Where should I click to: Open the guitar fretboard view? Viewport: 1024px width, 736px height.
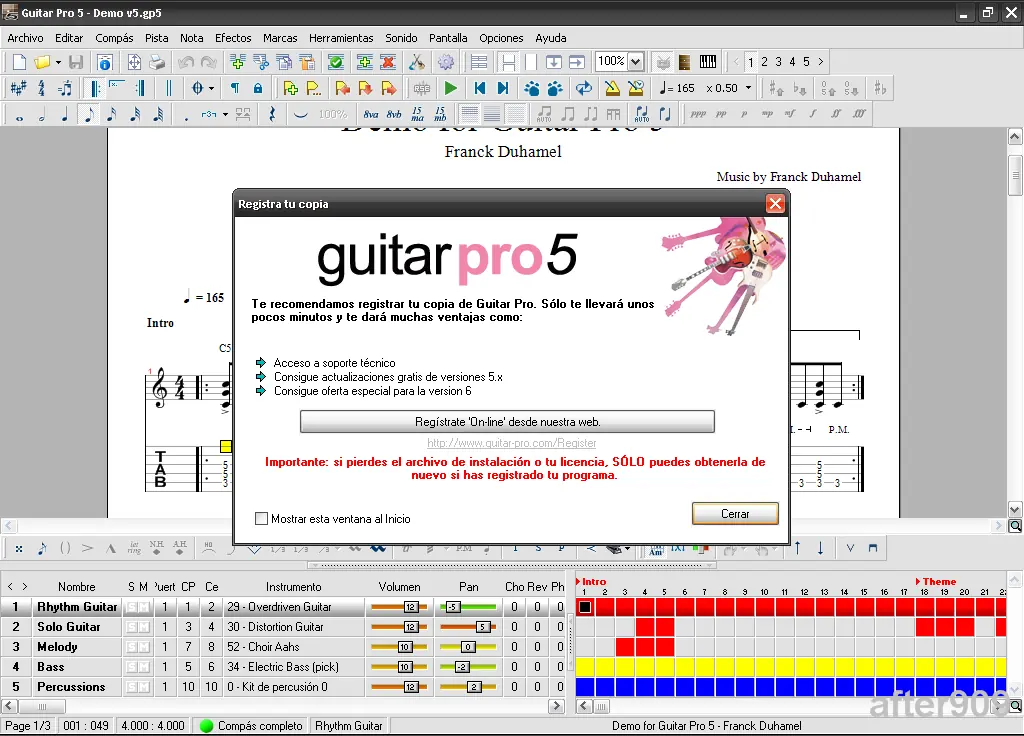[685, 62]
